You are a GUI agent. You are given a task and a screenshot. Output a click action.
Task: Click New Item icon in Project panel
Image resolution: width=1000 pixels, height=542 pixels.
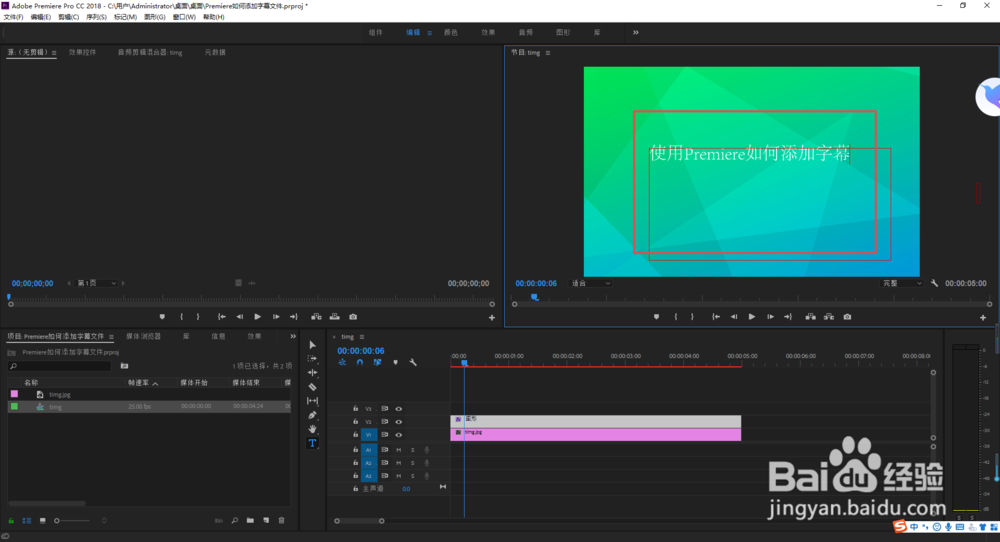click(266, 520)
